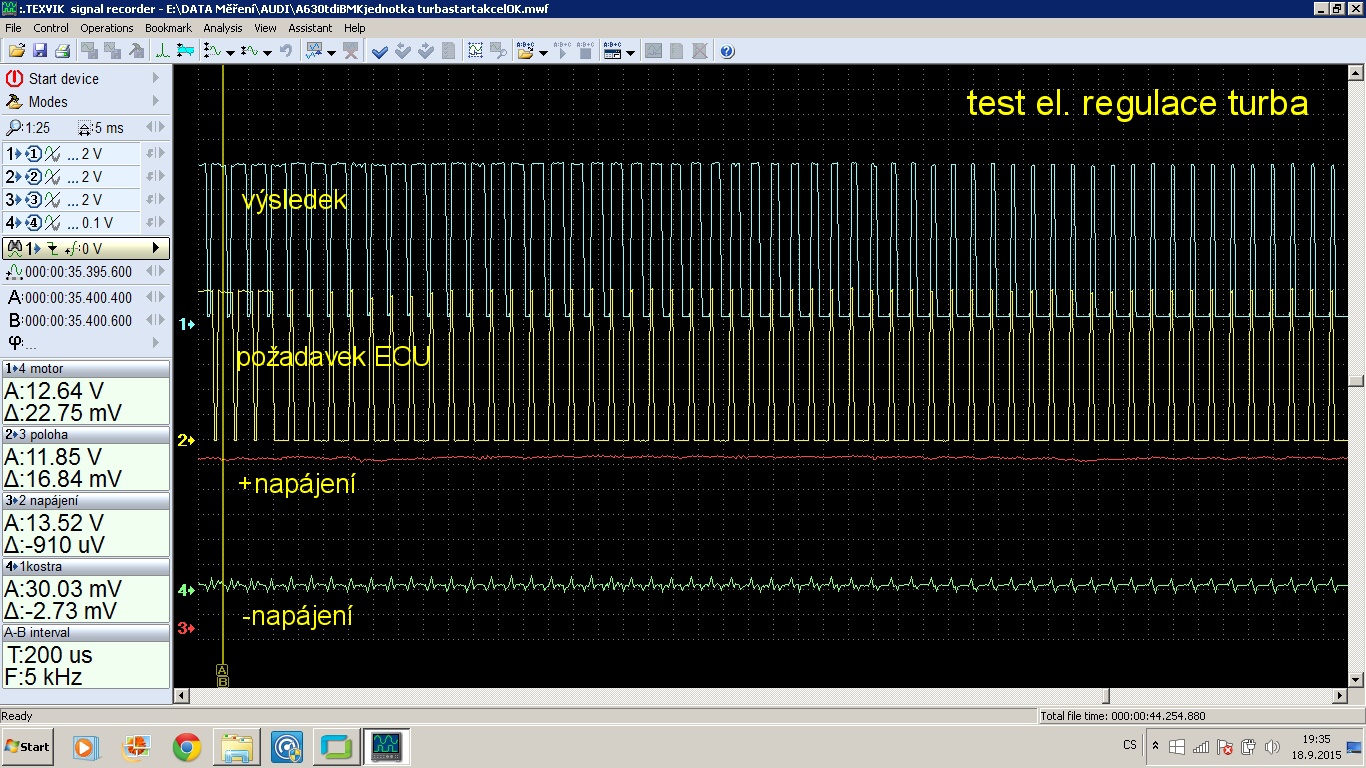Click channel 1 numbered circle icon
1366x768 pixels.
33,154
